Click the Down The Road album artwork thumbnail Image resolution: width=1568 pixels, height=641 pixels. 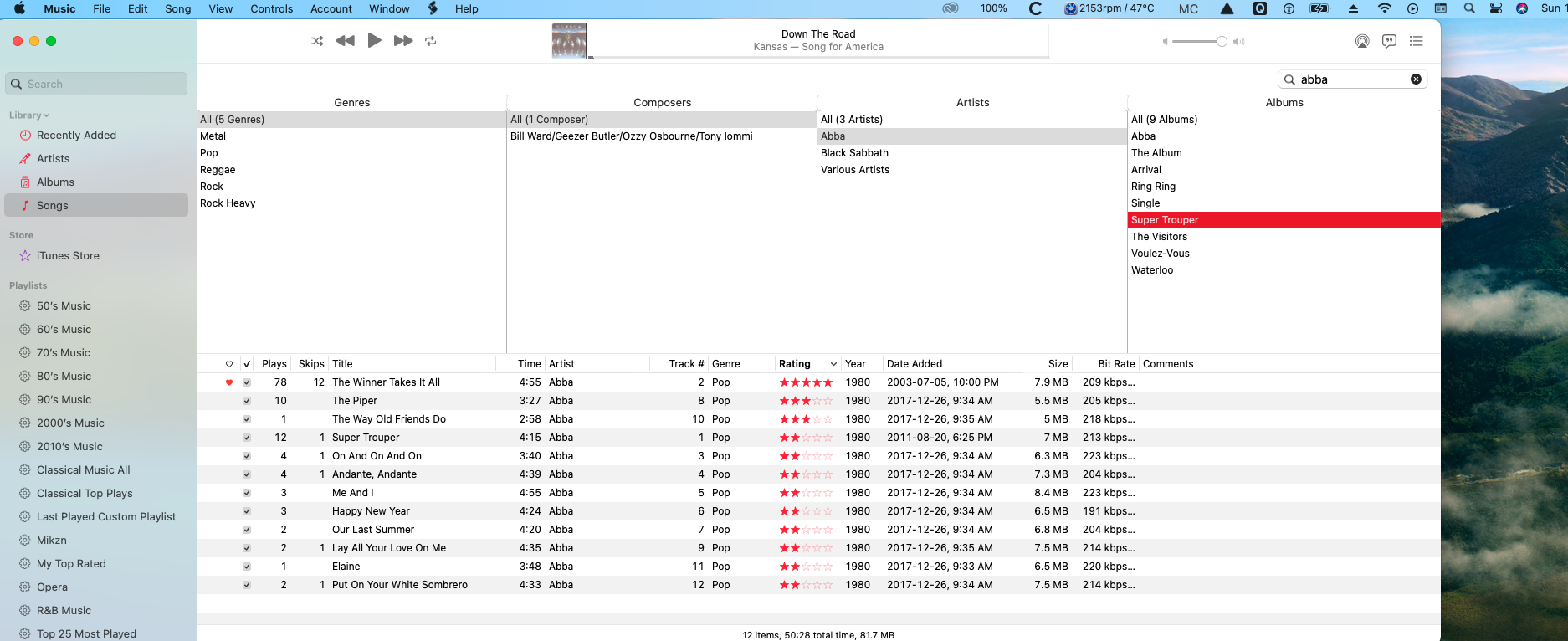[x=569, y=41]
